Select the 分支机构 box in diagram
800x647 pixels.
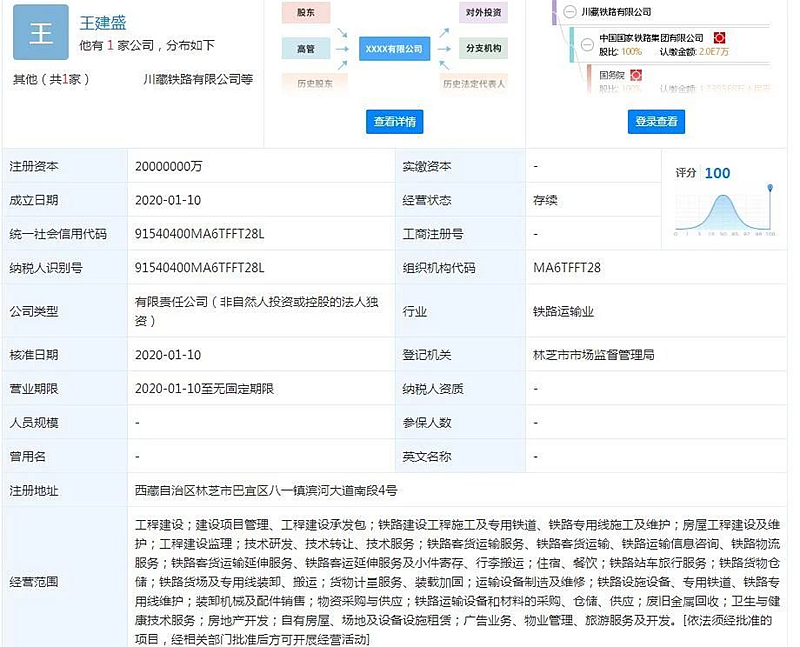pyautogui.click(x=484, y=48)
